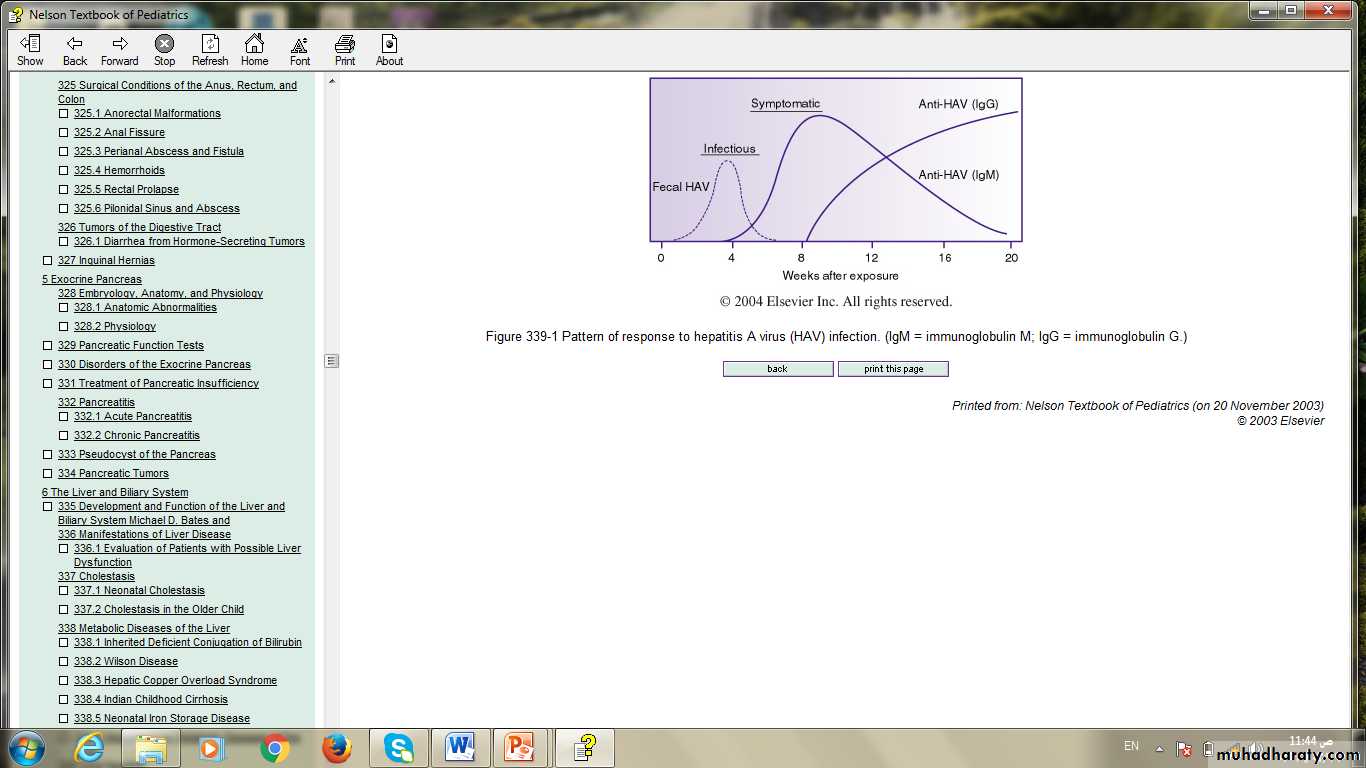Image resolution: width=1366 pixels, height=768 pixels.
Task: Print using the toolbar Print icon
Action: (x=345, y=49)
